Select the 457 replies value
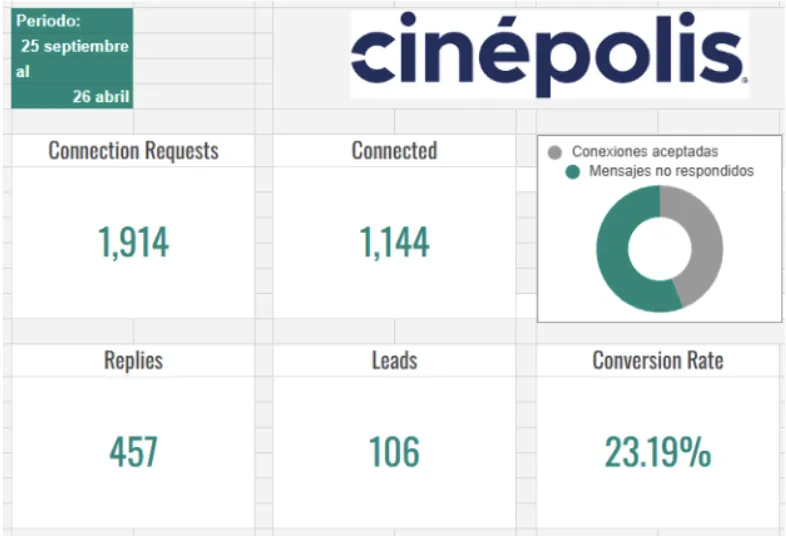786x536 pixels. pyautogui.click(x=133, y=452)
